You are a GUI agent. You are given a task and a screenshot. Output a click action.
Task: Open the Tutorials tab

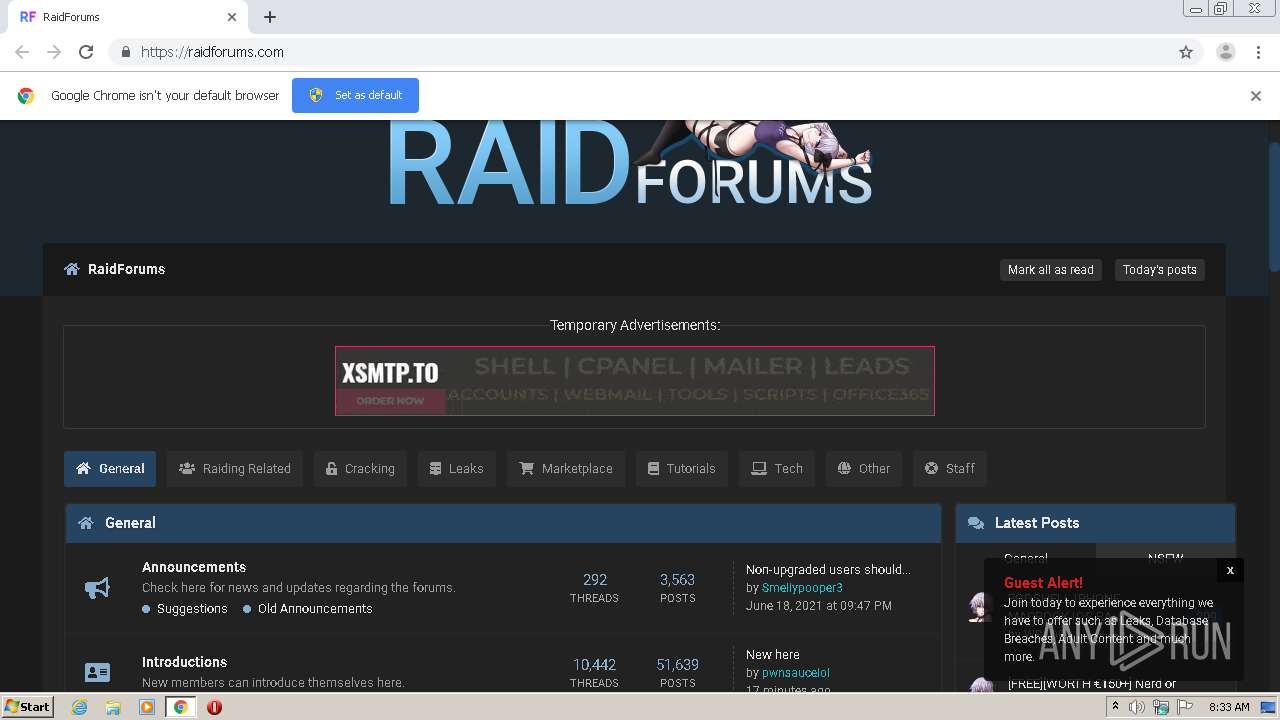682,468
